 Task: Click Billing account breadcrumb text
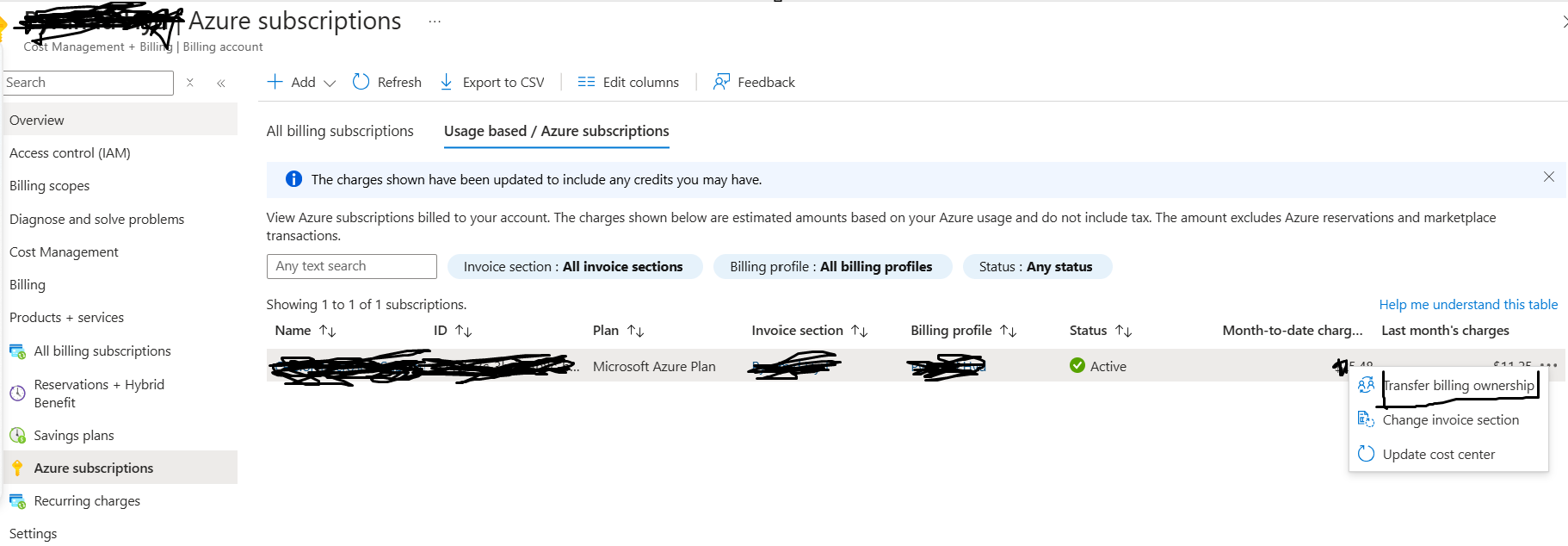223,47
